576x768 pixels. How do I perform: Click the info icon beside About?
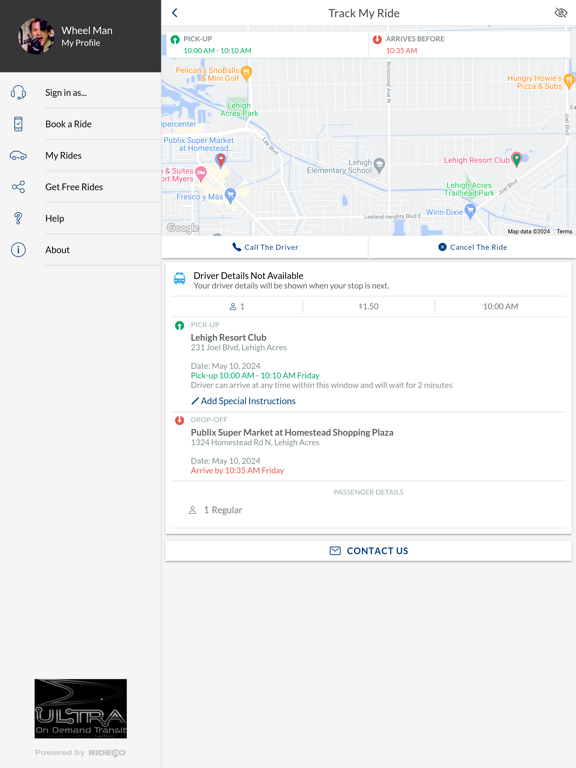[18, 250]
